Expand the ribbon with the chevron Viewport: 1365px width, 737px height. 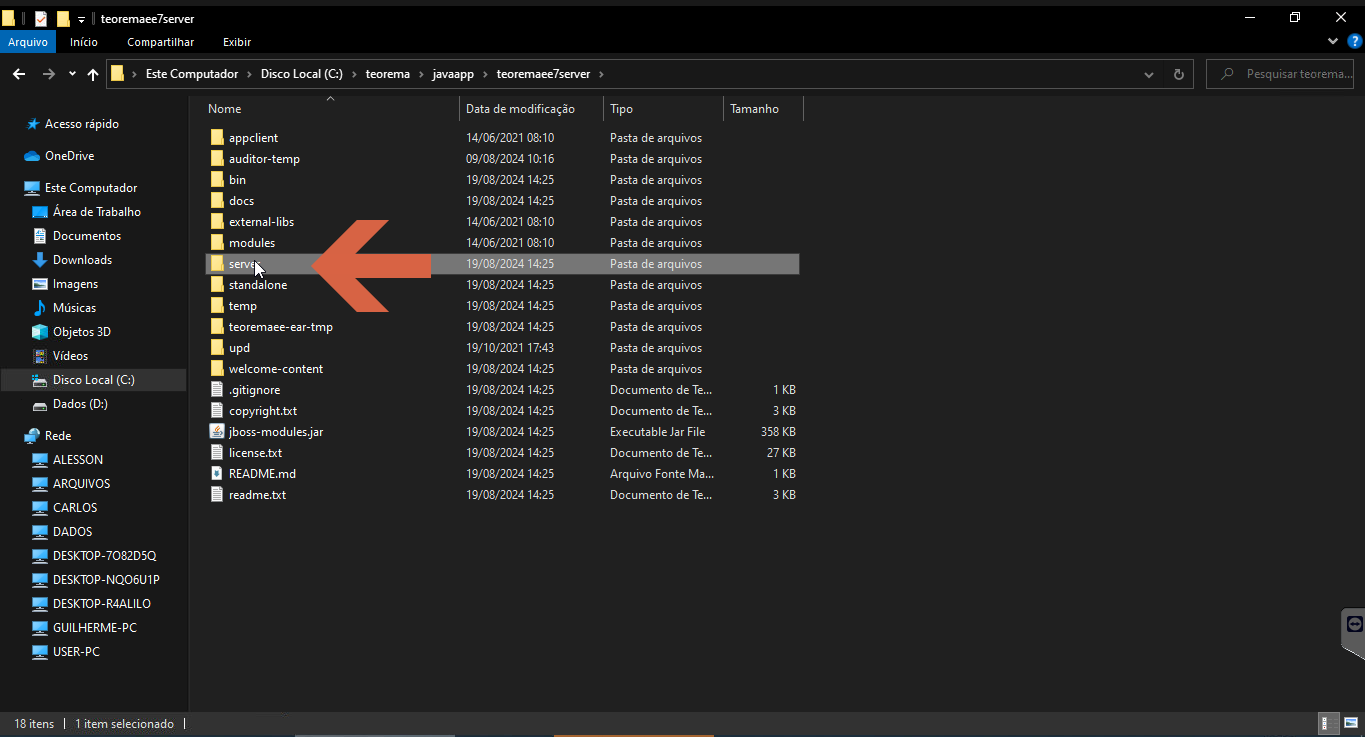(x=1333, y=42)
